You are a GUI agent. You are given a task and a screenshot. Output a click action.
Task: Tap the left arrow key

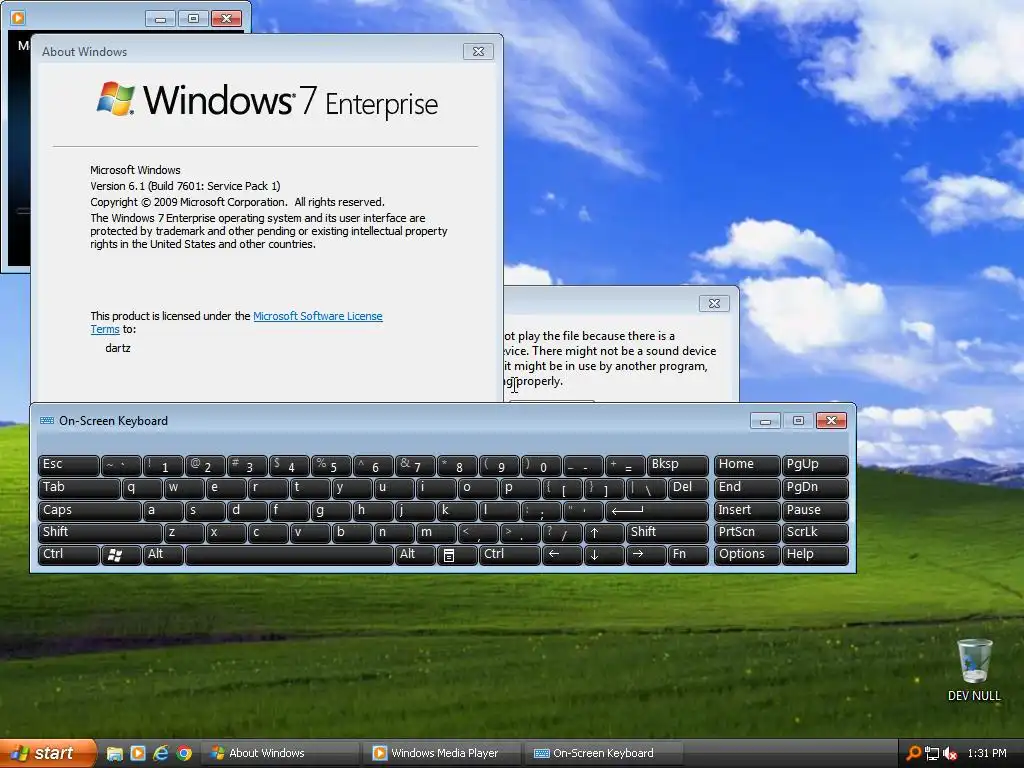tap(562, 555)
